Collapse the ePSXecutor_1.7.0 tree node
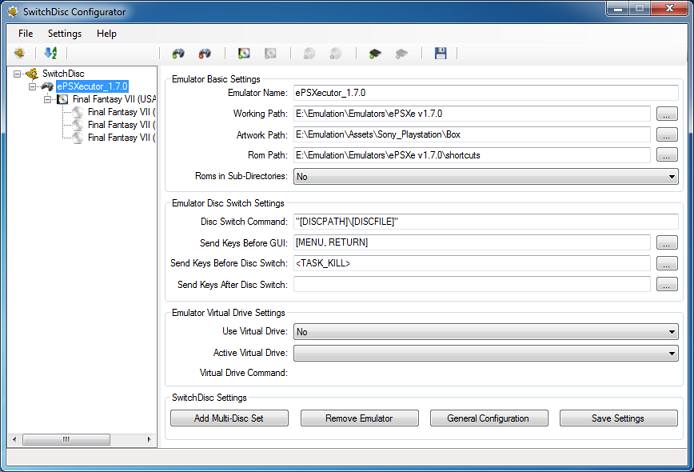The image size is (694, 472). click(32, 86)
